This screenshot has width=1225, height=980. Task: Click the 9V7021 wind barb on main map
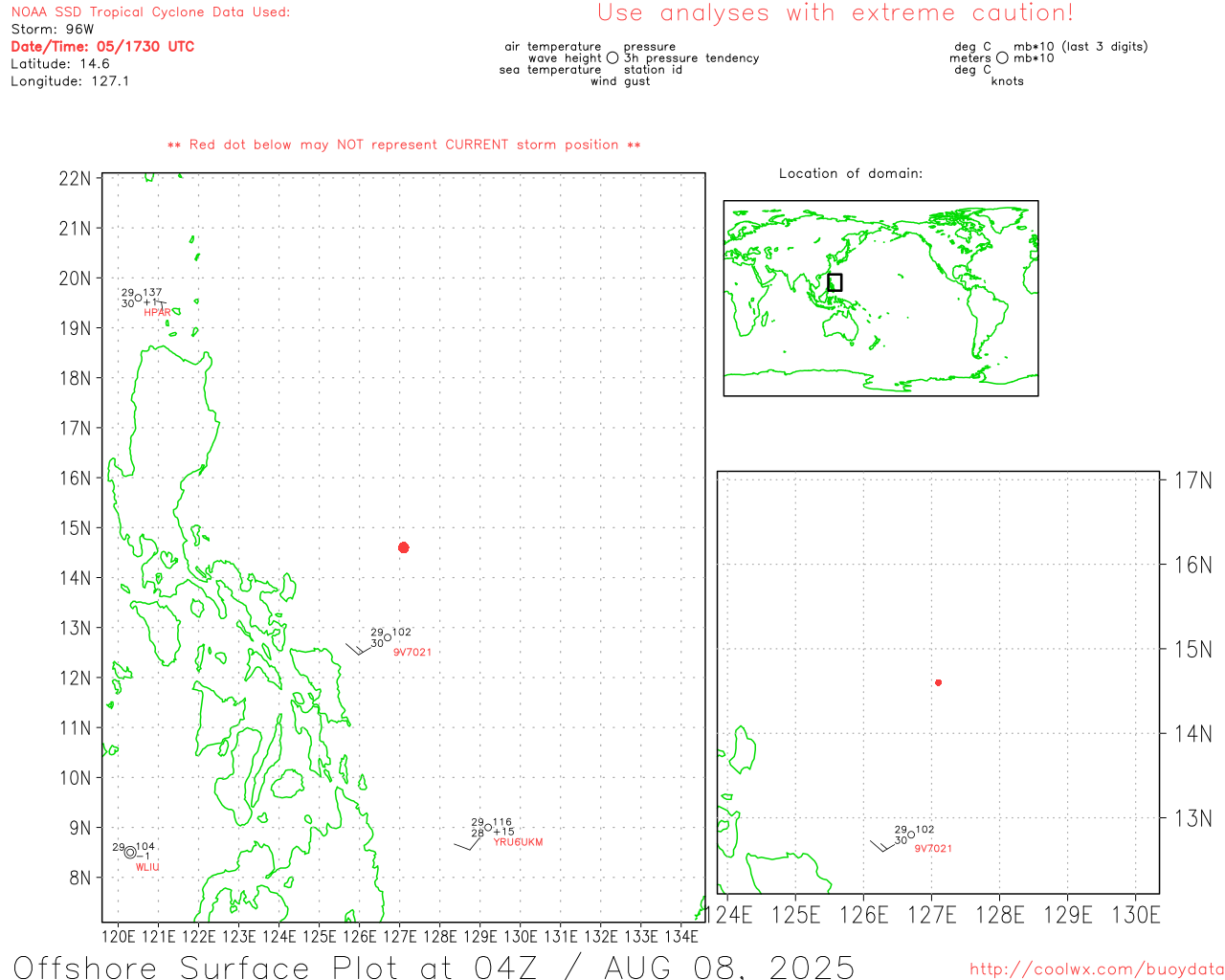pos(357,649)
